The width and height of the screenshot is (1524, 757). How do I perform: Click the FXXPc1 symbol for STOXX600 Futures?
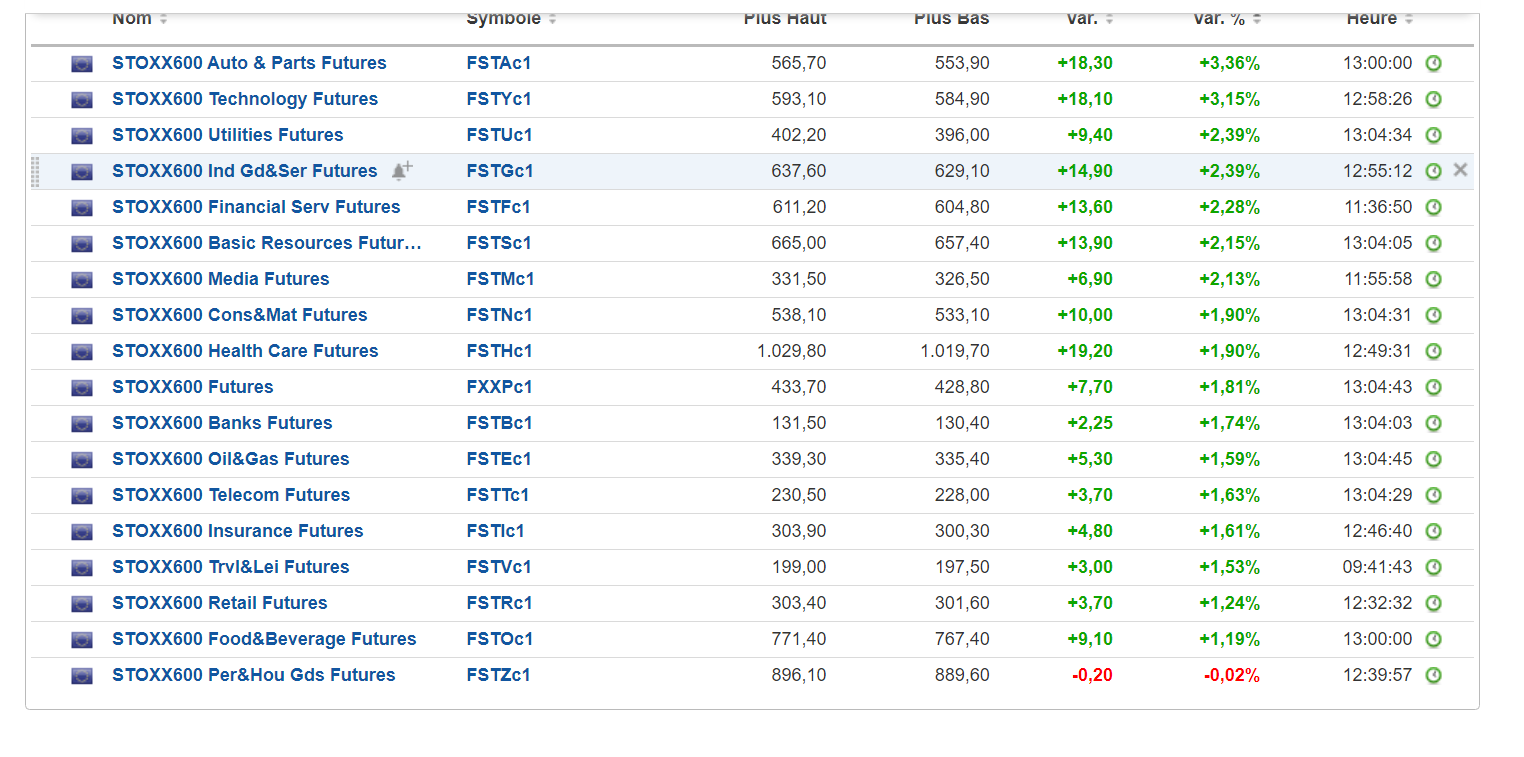[500, 387]
